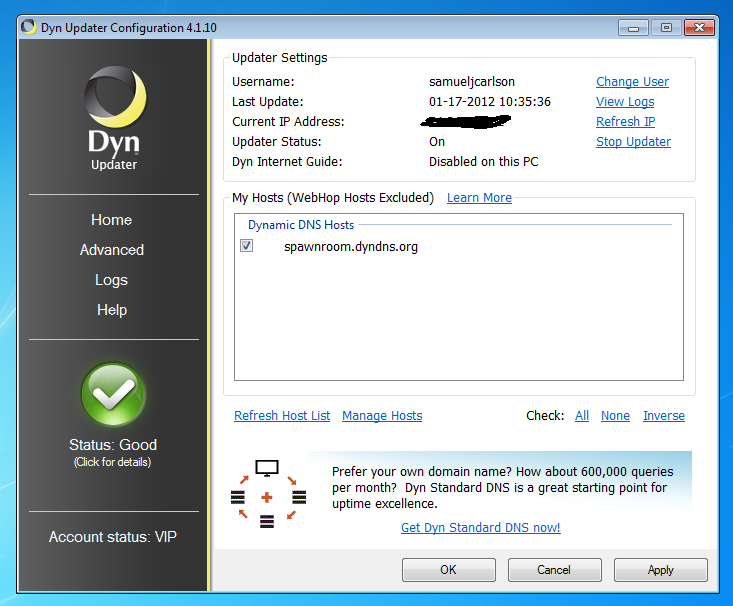Click the Dynamic DNS Hosts group header
This screenshot has width=733, height=606.
(x=301, y=225)
